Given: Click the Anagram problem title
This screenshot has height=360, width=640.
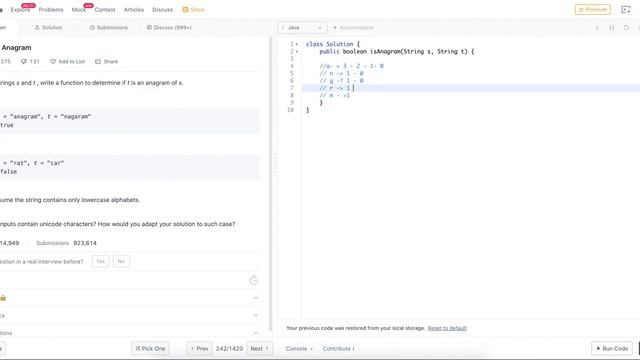Looking at the screenshot, I should (x=16, y=47).
